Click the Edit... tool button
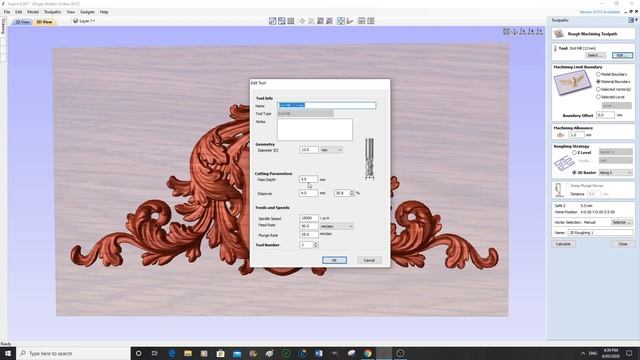 click(x=622, y=55)
